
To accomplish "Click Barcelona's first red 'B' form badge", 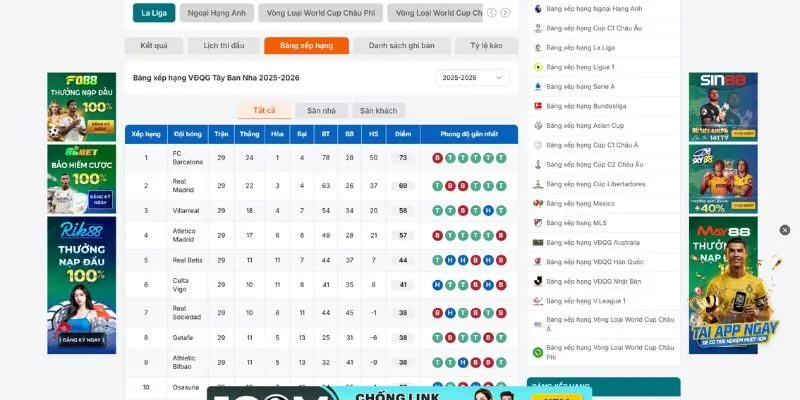I will 437,158.
